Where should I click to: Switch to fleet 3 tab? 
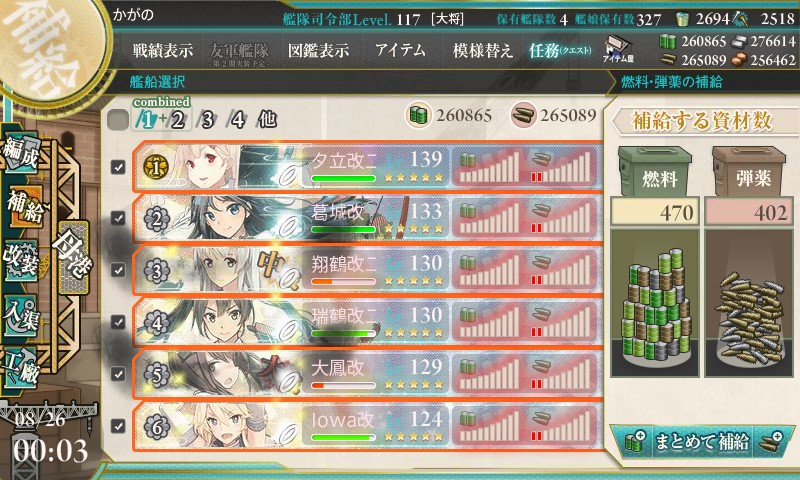(x=207, y=120)
